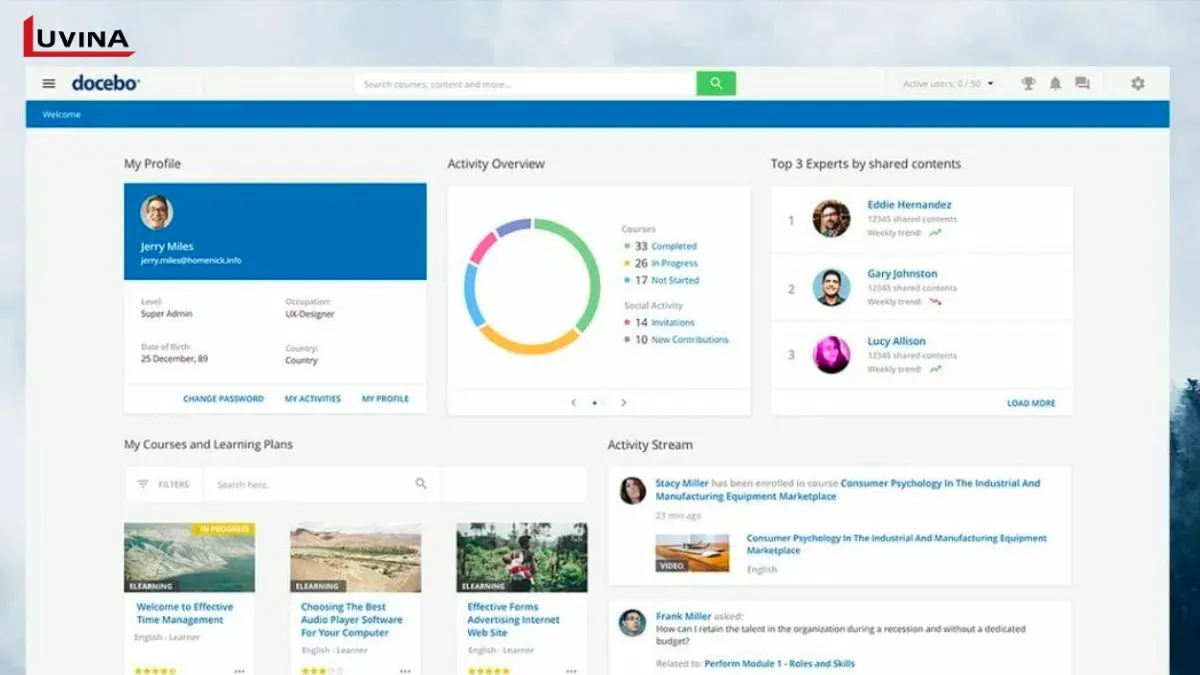Open the trophy gamification icon
The image size is (1200, 675).
(1028, 84)
